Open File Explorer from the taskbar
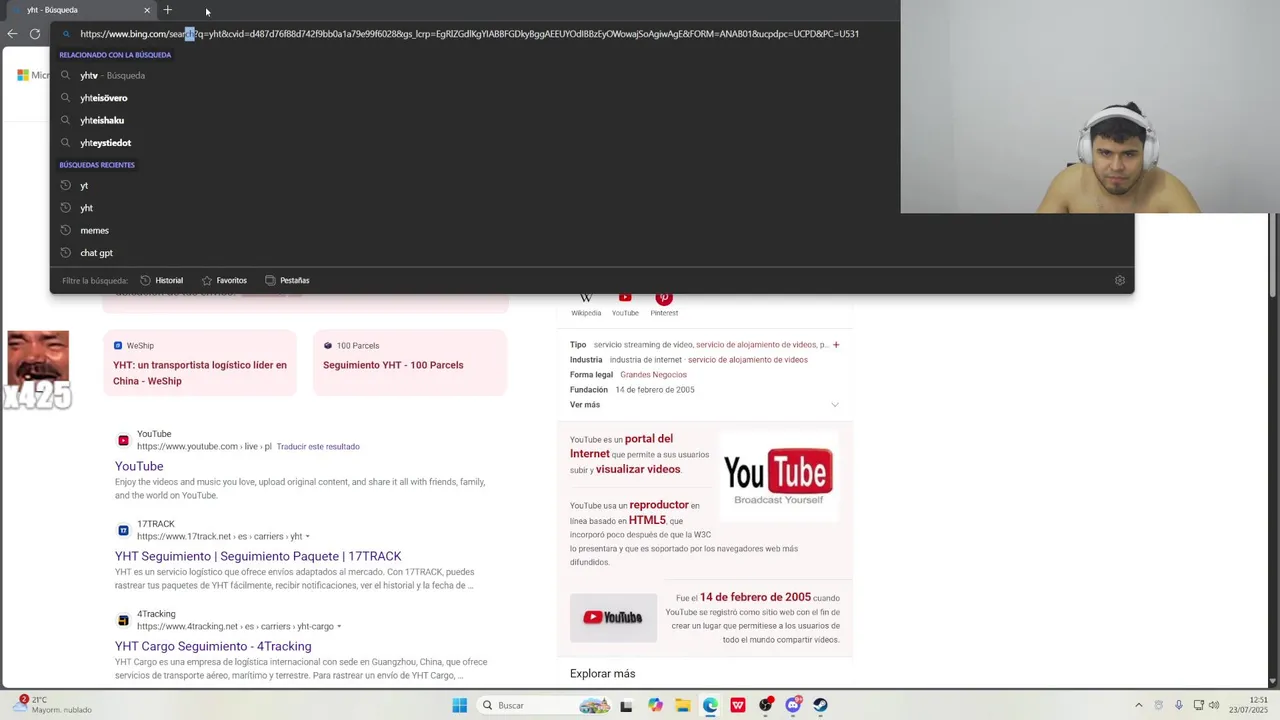 [x=683, y=705]
